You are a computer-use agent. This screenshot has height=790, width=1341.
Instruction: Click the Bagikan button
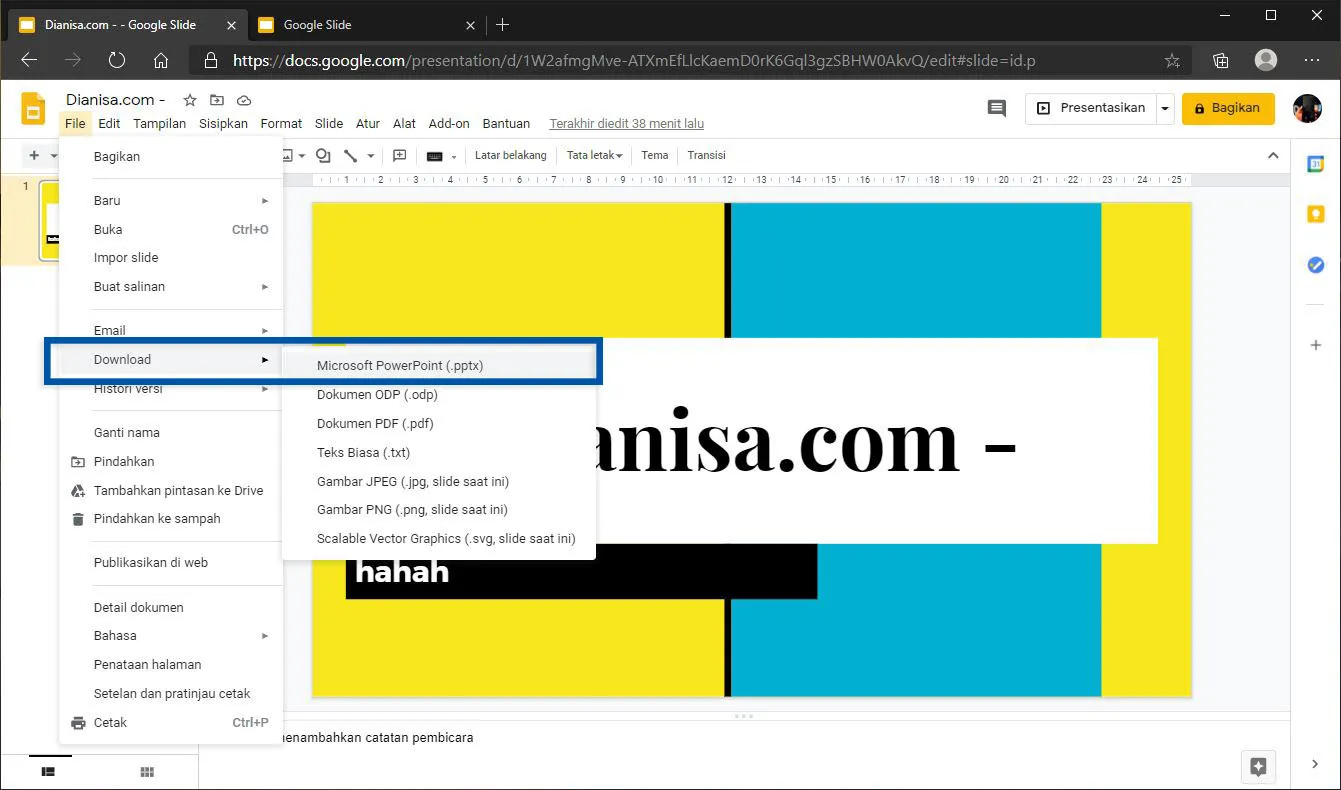[x=1228, y=108]
